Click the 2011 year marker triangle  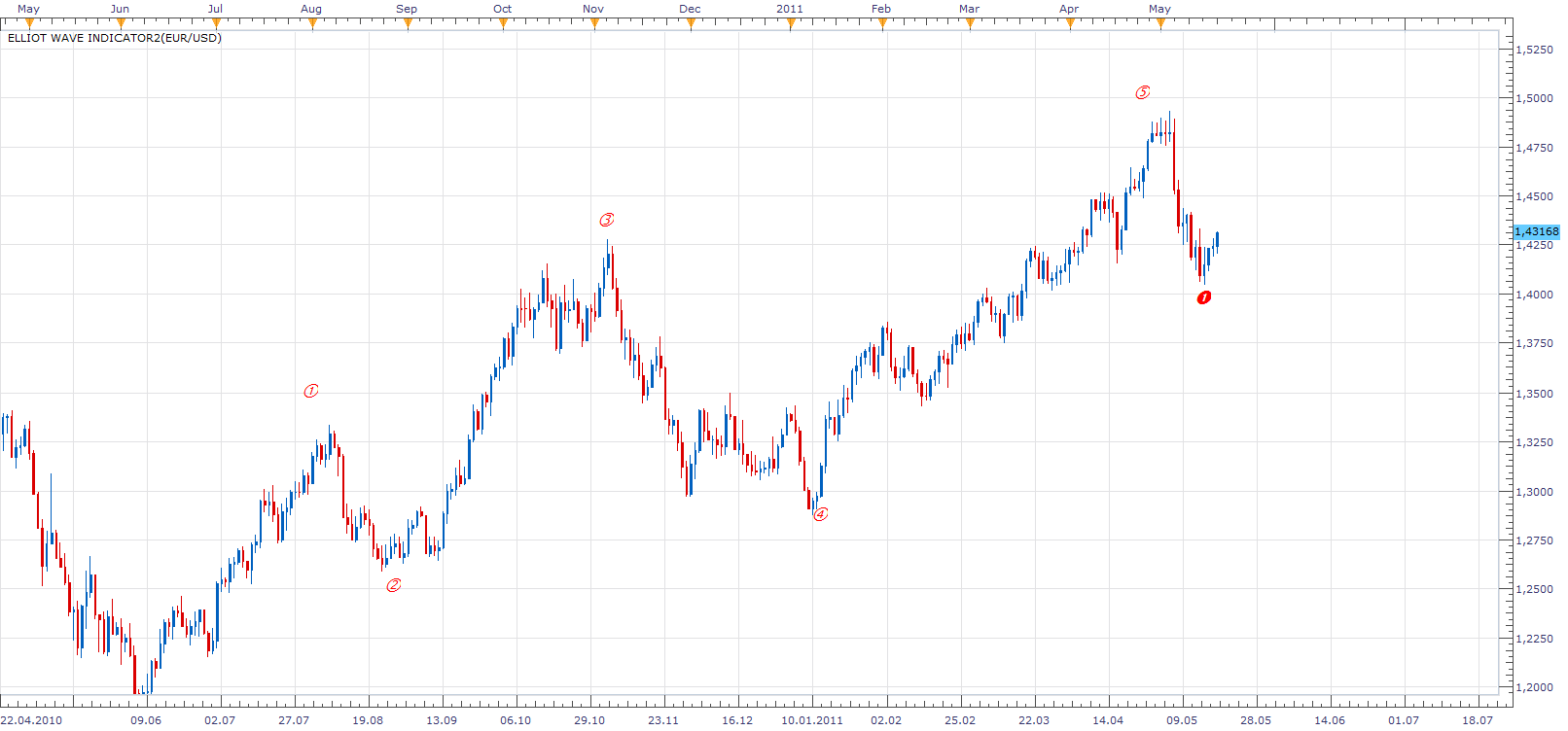(791, 23)
